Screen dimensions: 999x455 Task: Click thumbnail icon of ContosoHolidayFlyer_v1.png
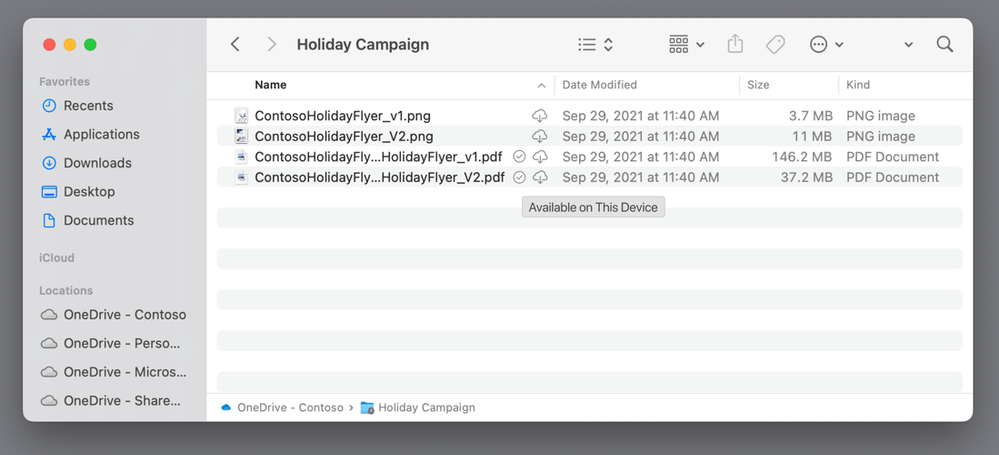(241, 115)
